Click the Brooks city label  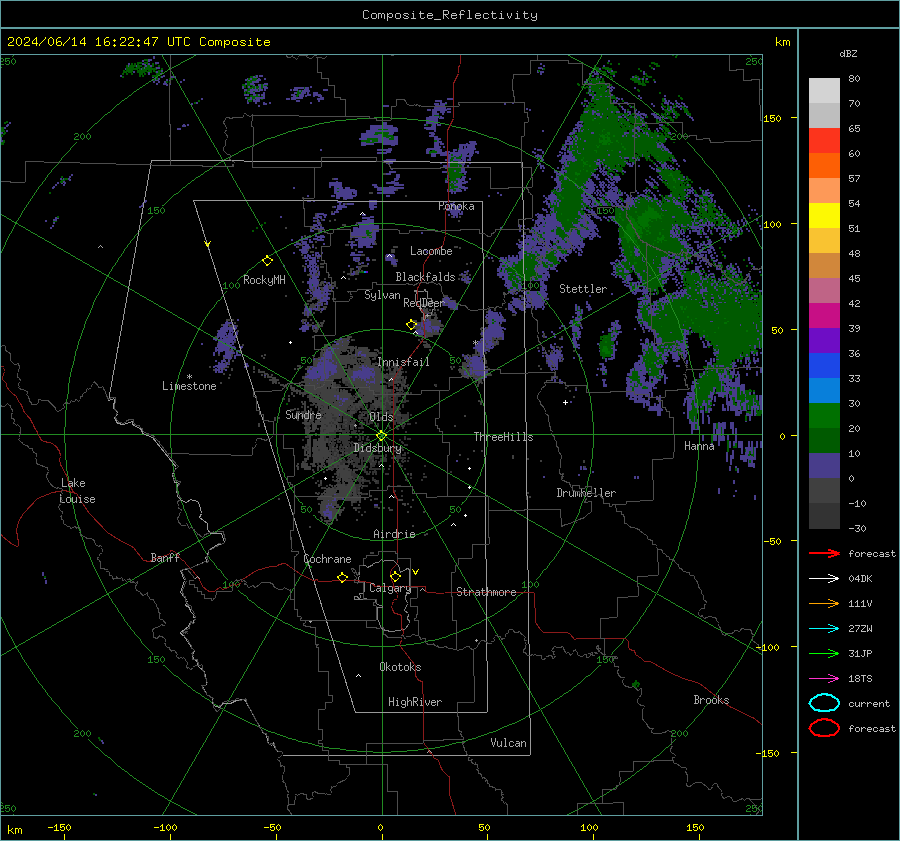(x=711, y=700)
